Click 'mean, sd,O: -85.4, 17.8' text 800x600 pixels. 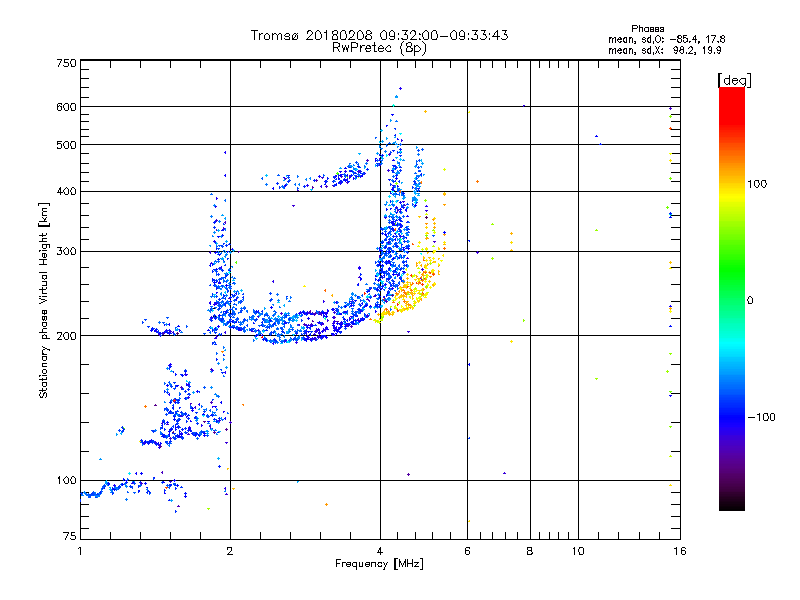click(x=666, y=39)
